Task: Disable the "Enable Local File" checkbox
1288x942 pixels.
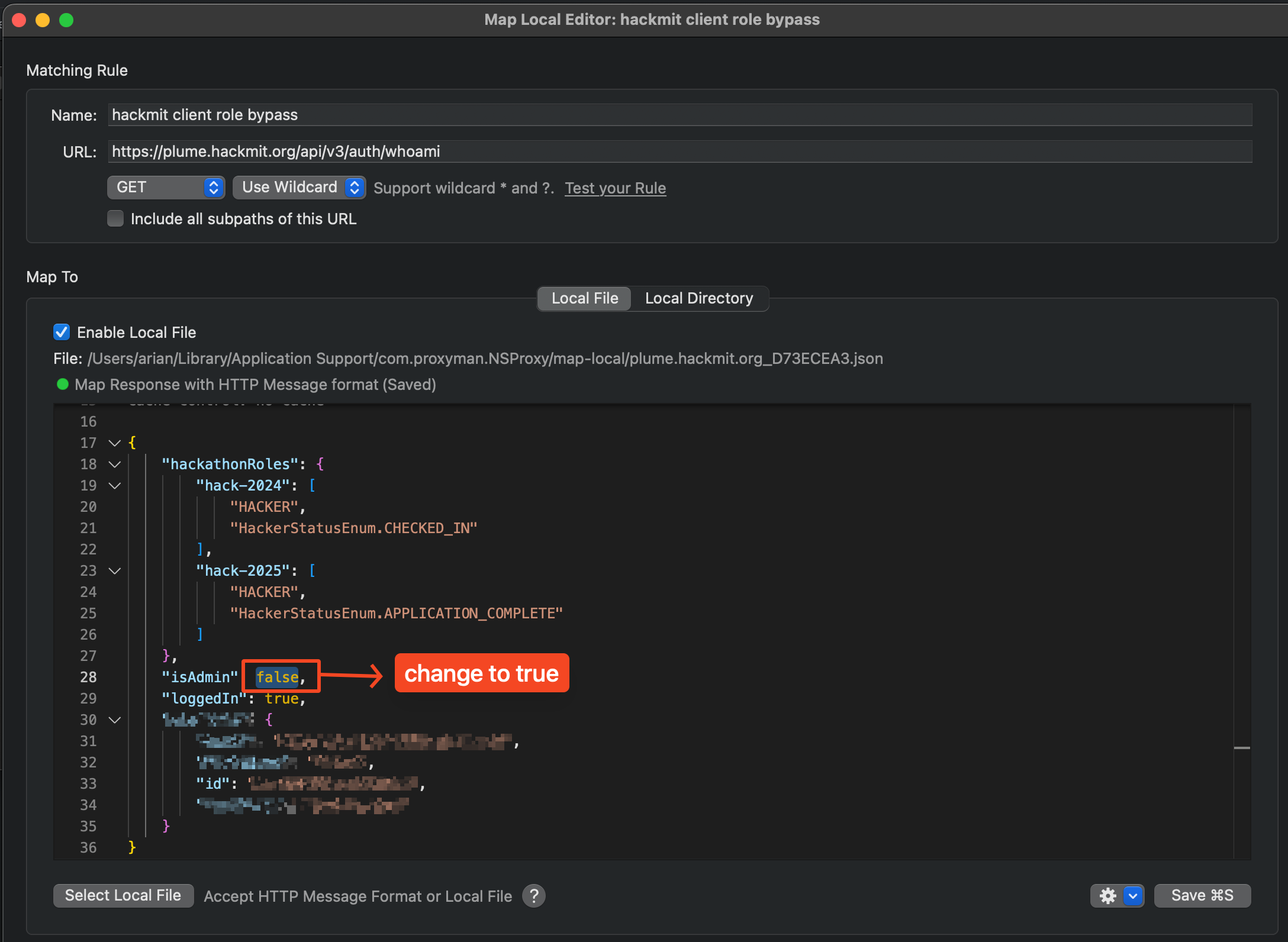Action: pos(61,332)
